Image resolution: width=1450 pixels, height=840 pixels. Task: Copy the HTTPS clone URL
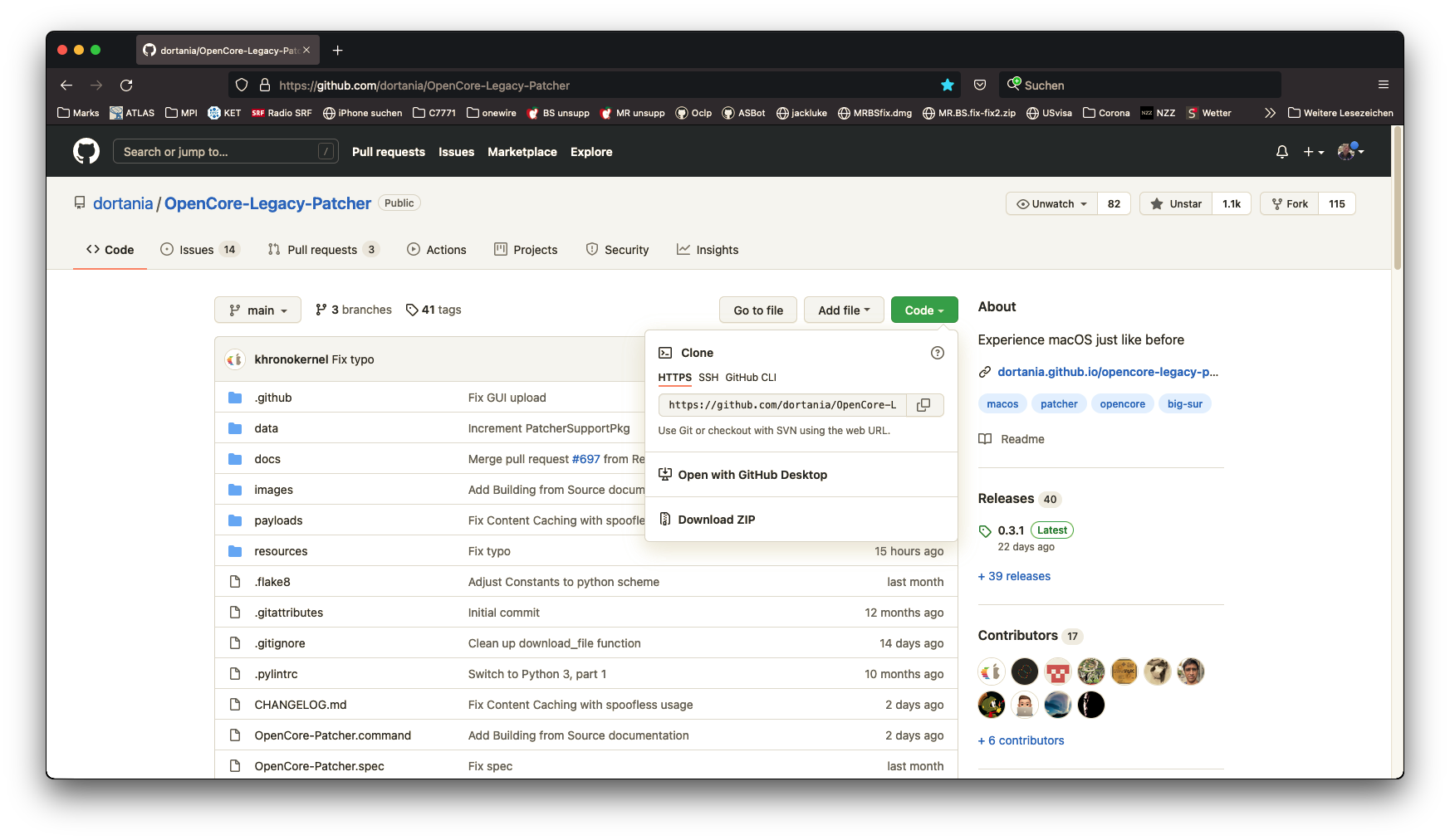click(x=923, y=405)
